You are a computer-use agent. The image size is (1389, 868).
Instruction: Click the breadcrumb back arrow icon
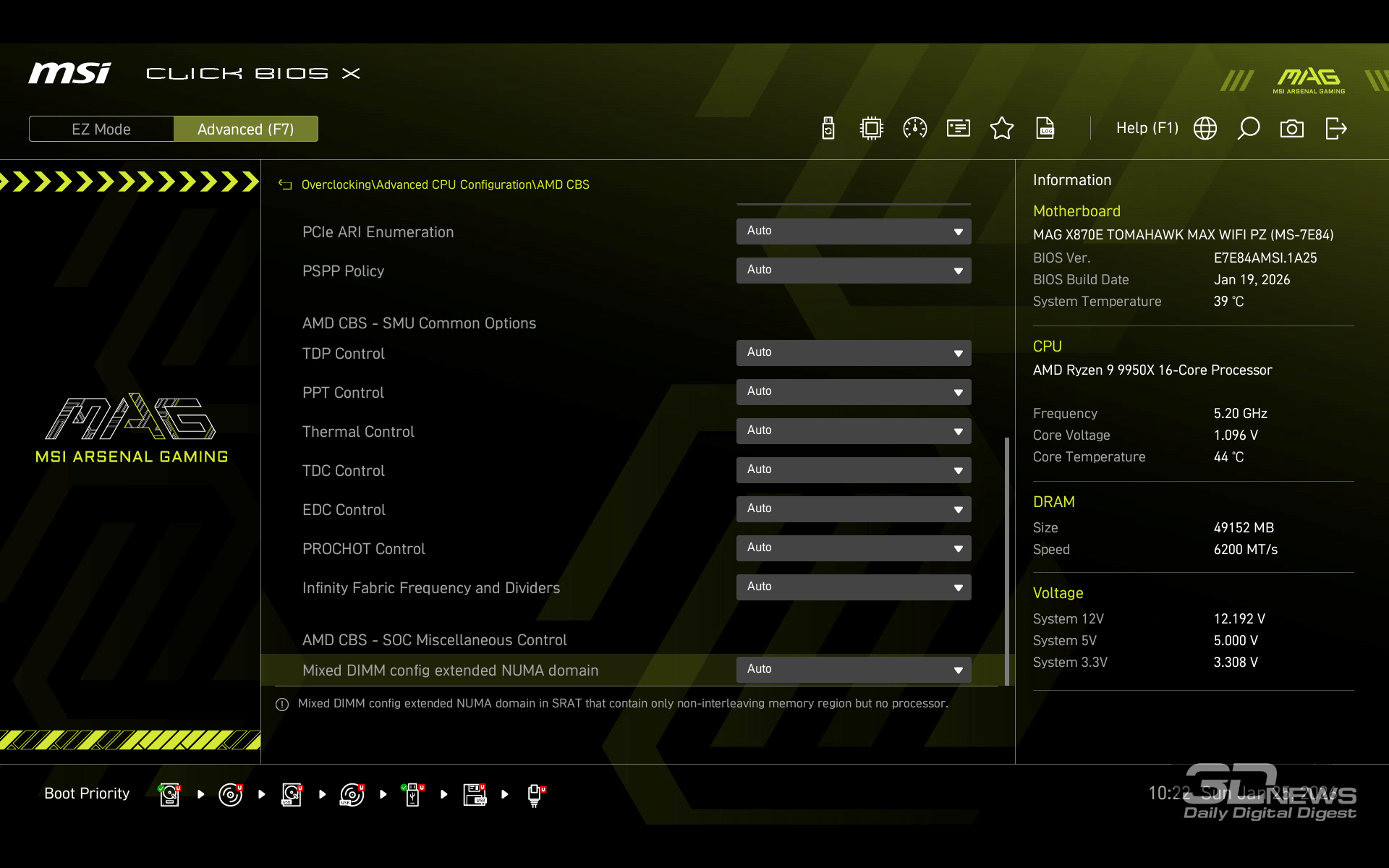click(285, 185)
